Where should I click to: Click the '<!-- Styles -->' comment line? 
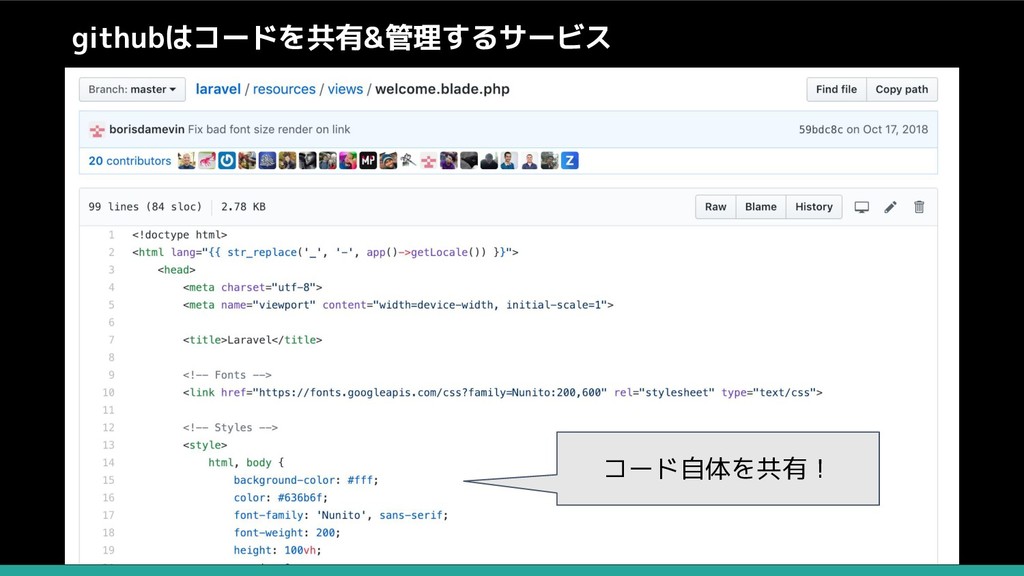(231, 427)
